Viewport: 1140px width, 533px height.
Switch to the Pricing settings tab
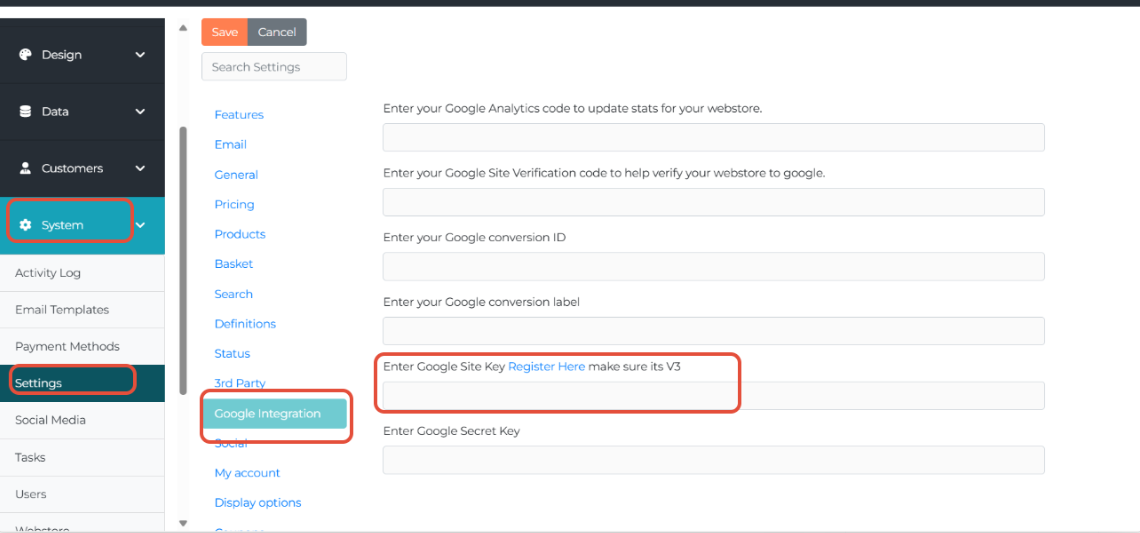[234, 204]
